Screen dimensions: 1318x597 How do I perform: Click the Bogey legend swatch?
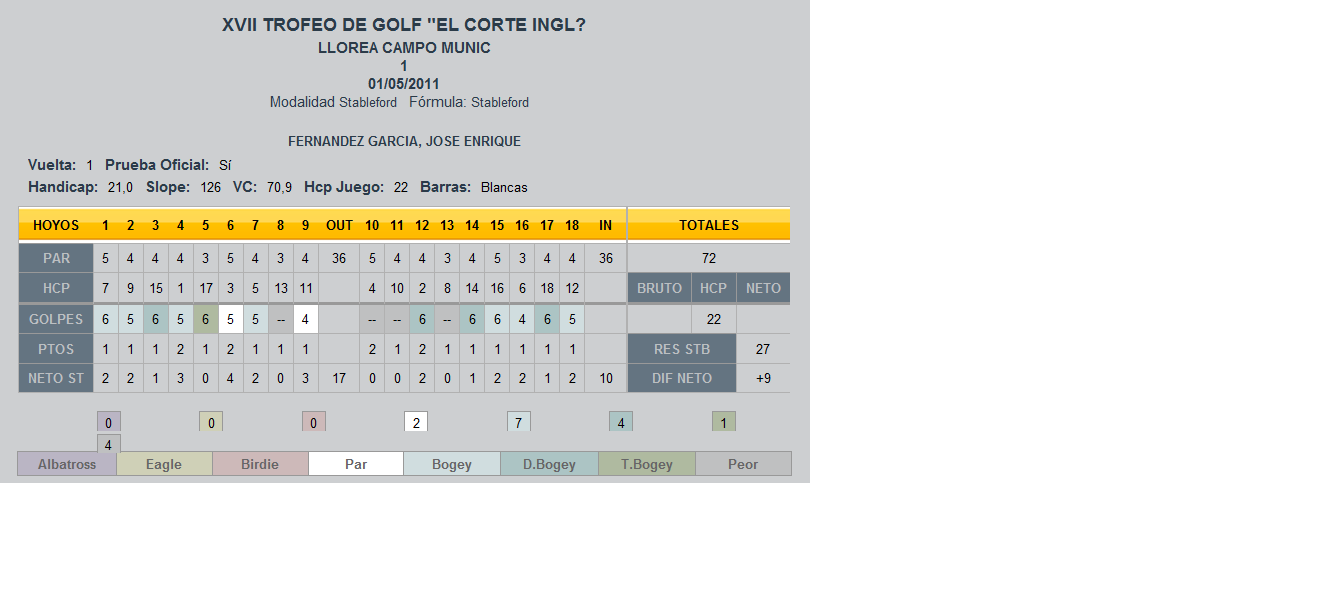452,464
